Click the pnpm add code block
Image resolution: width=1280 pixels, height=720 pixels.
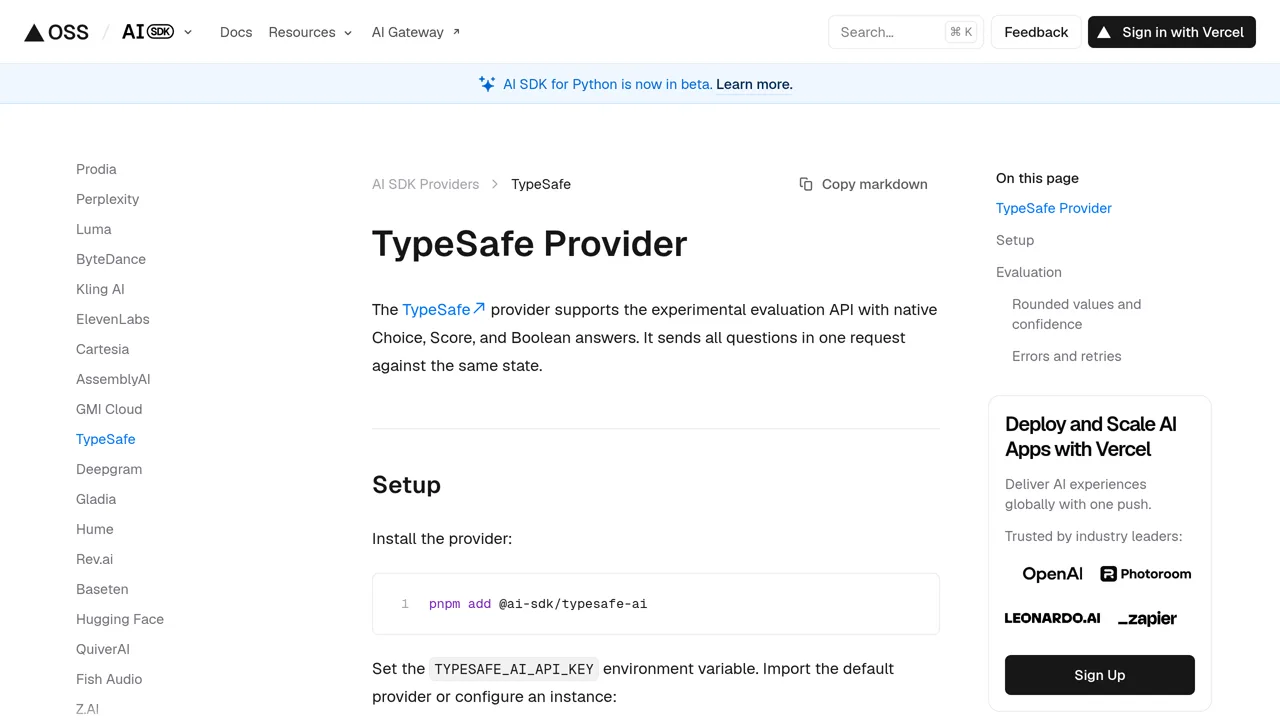(656, 604)
